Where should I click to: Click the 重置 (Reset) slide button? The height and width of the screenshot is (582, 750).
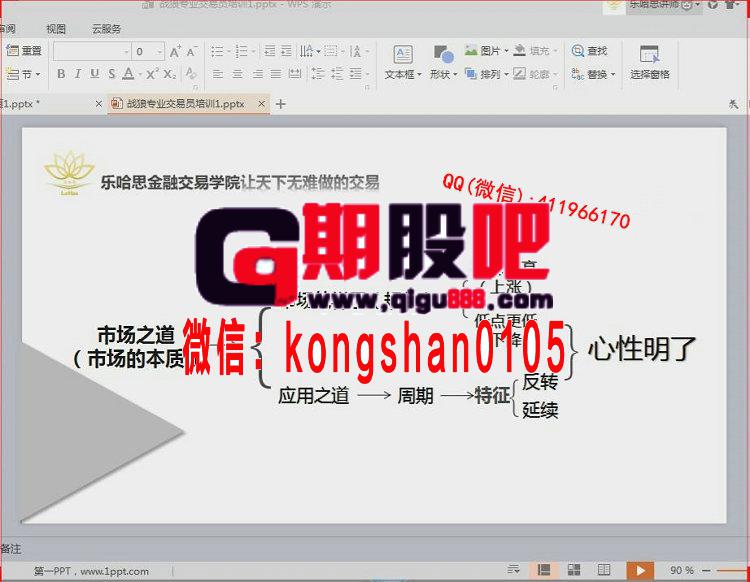(x=24, y=51)
